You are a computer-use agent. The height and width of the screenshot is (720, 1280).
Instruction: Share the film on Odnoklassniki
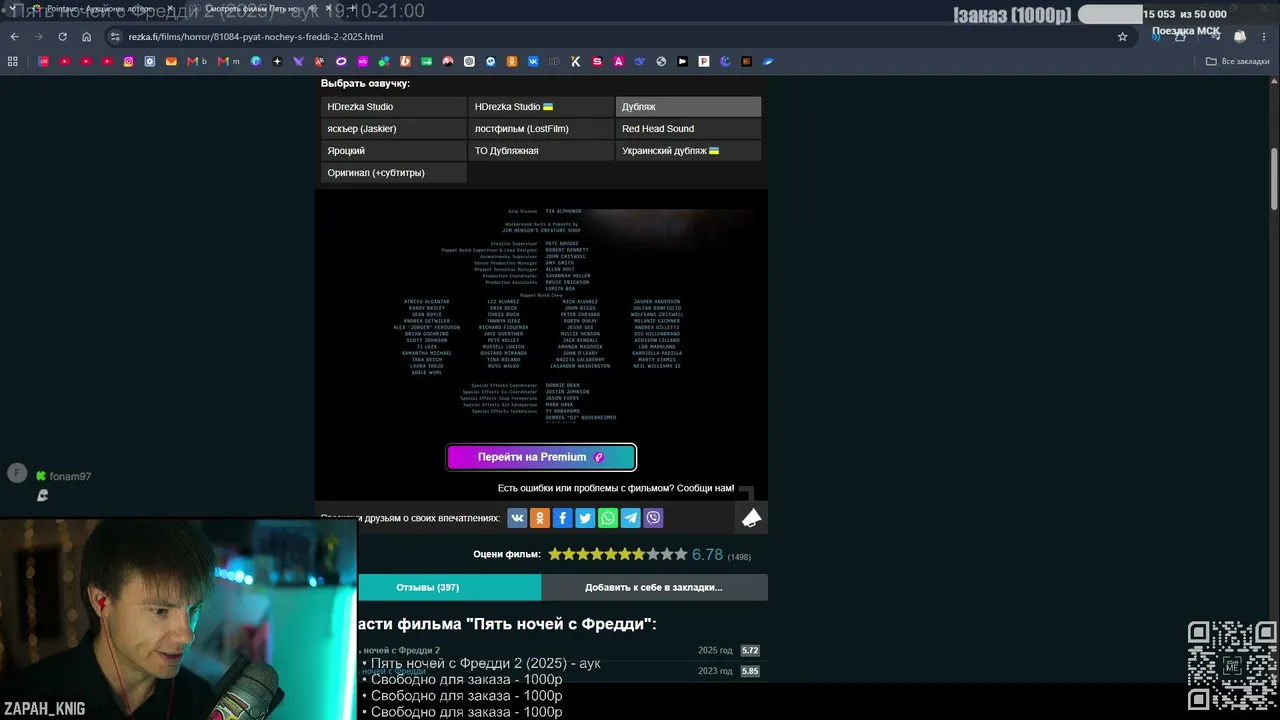pos(540,518)
